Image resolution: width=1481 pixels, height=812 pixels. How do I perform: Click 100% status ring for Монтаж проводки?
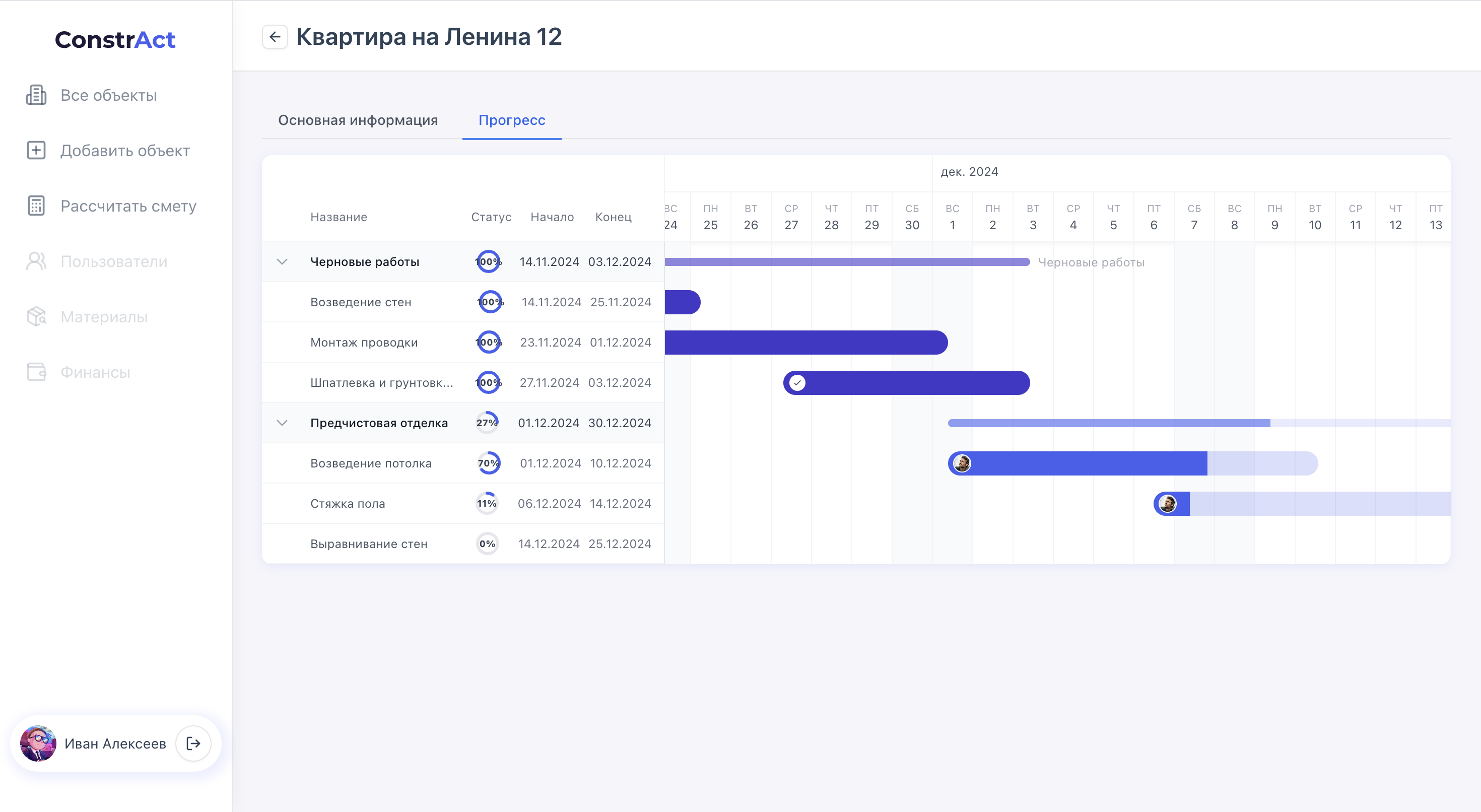pos(489,342)
